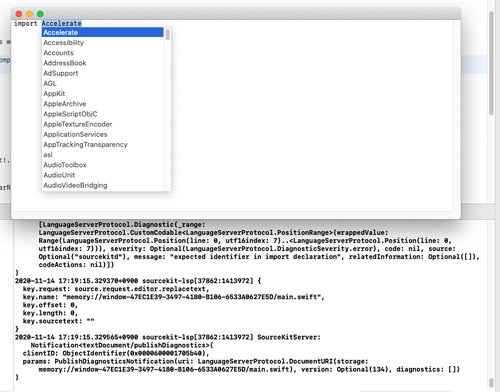
Task: Click the params PublishDiagnosticsNotification log line
Action: (x=195, y=361)
